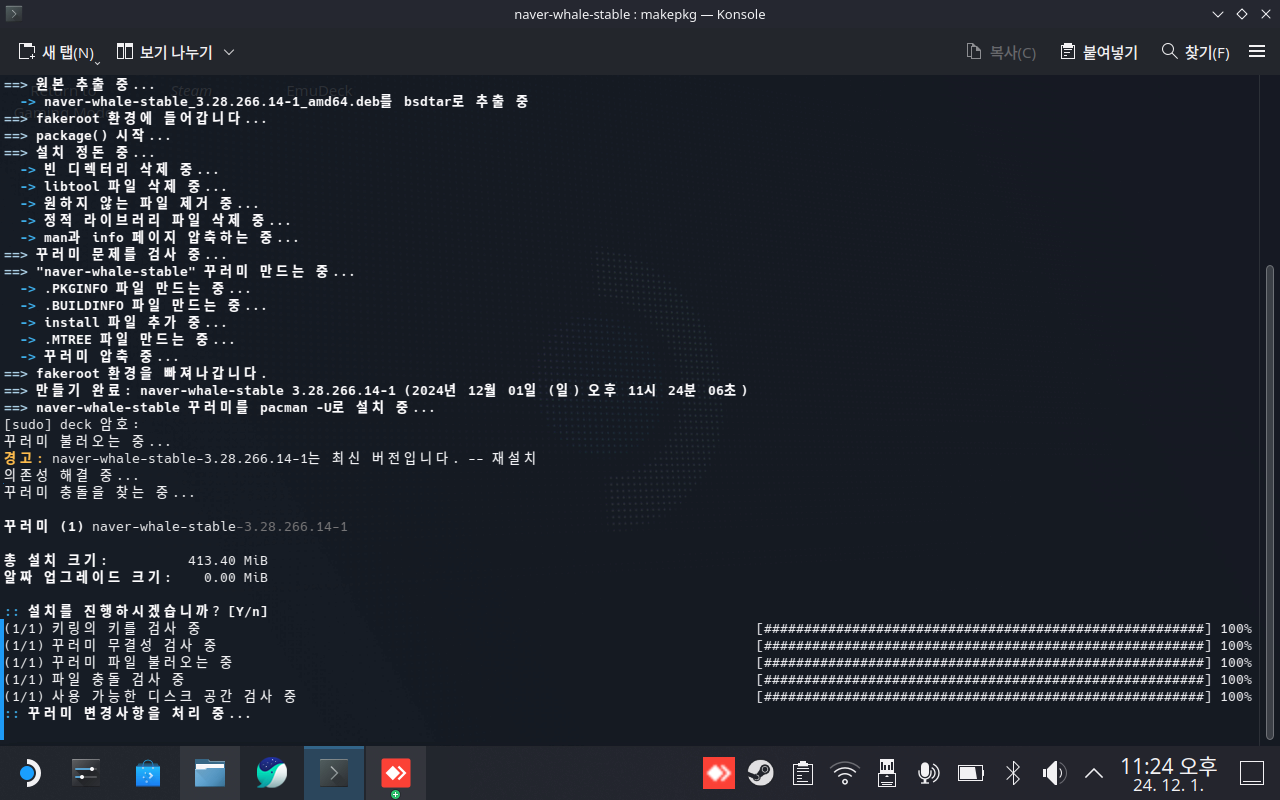Screen dimensions: 1280x800
Task: Open the AnyDesk app in the task manager
Action: point(396,773)
